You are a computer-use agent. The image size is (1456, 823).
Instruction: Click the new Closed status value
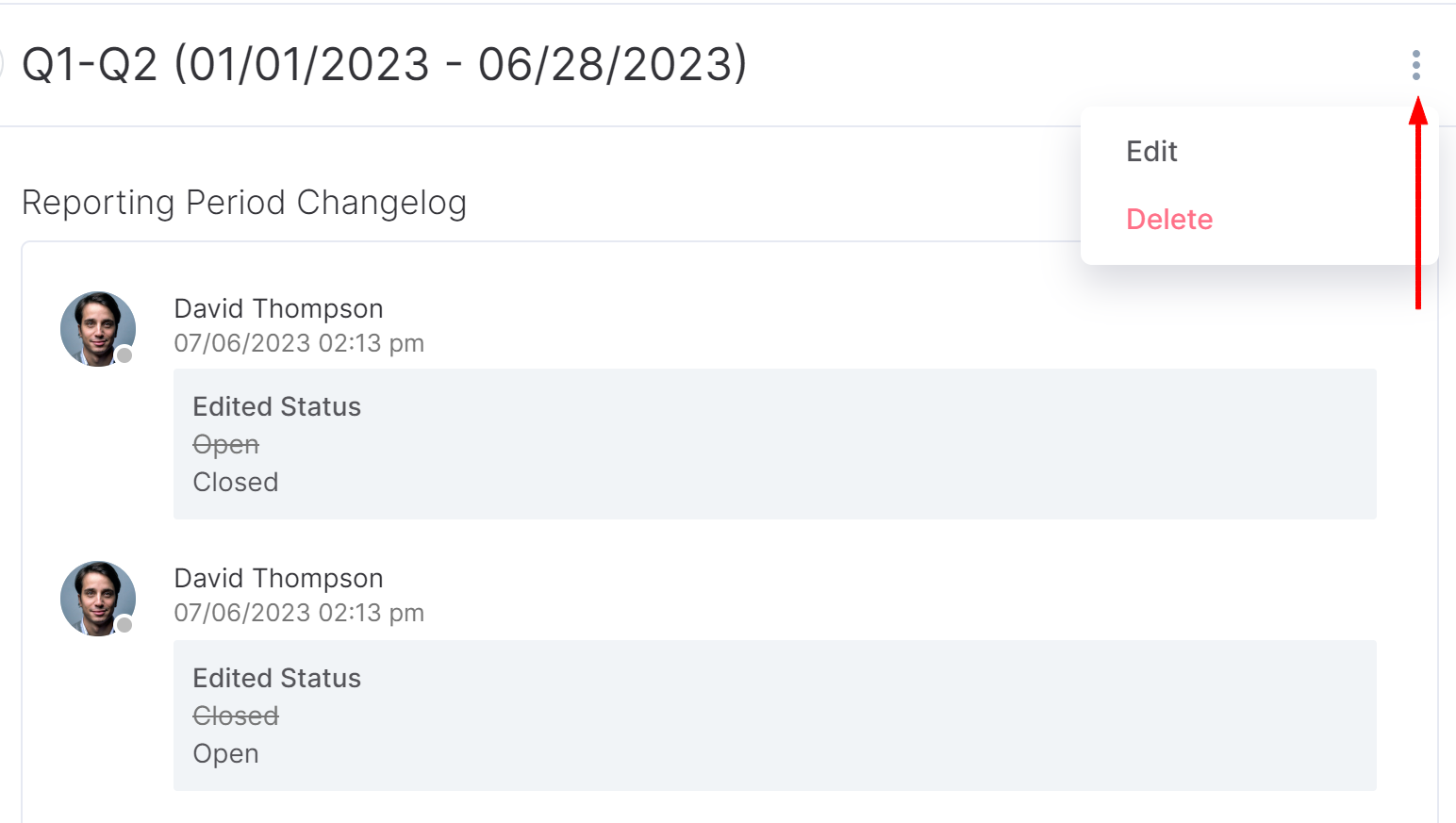[236, 483]
